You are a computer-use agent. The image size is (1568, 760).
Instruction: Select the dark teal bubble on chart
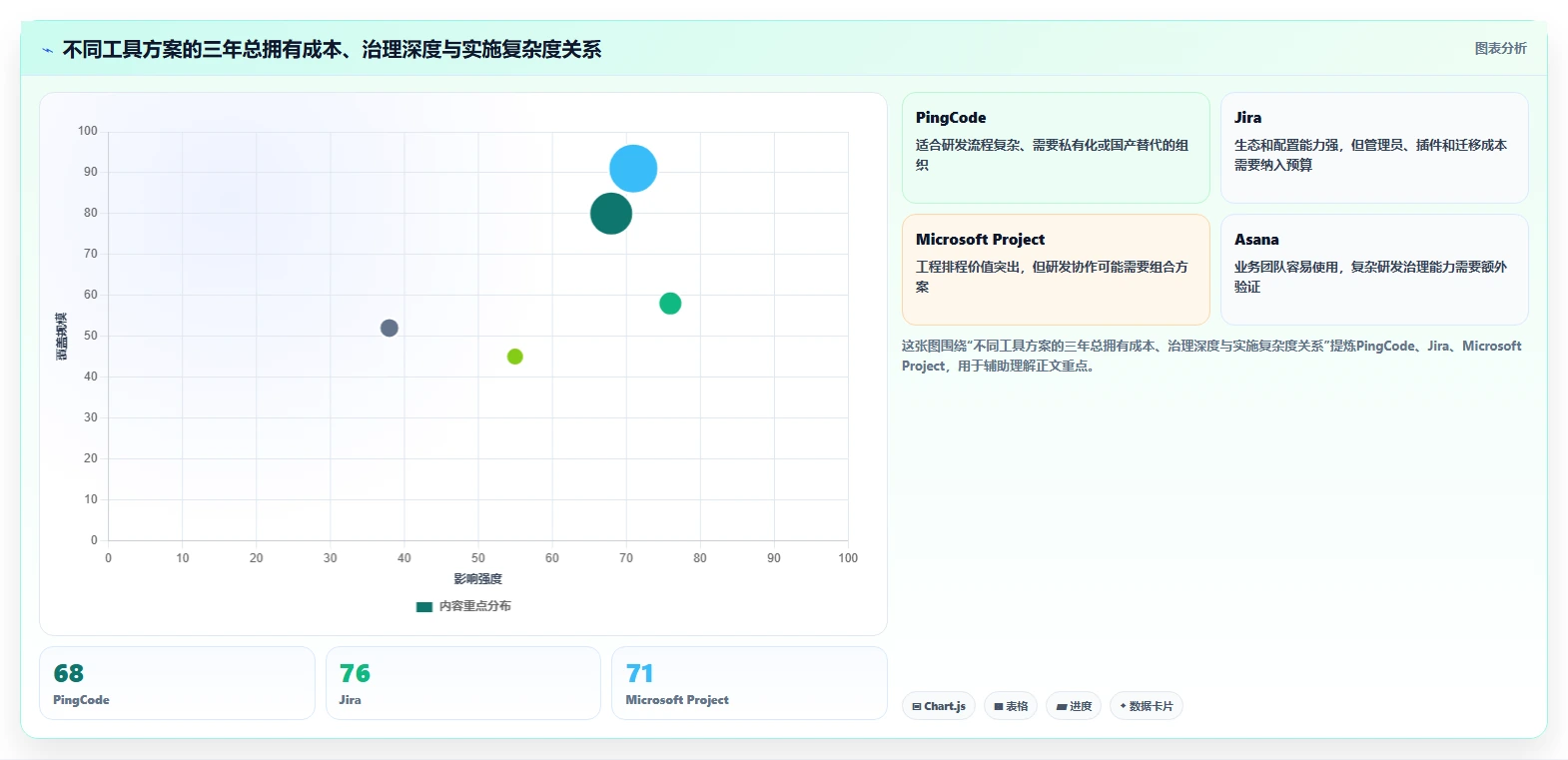tap(611, 213)
